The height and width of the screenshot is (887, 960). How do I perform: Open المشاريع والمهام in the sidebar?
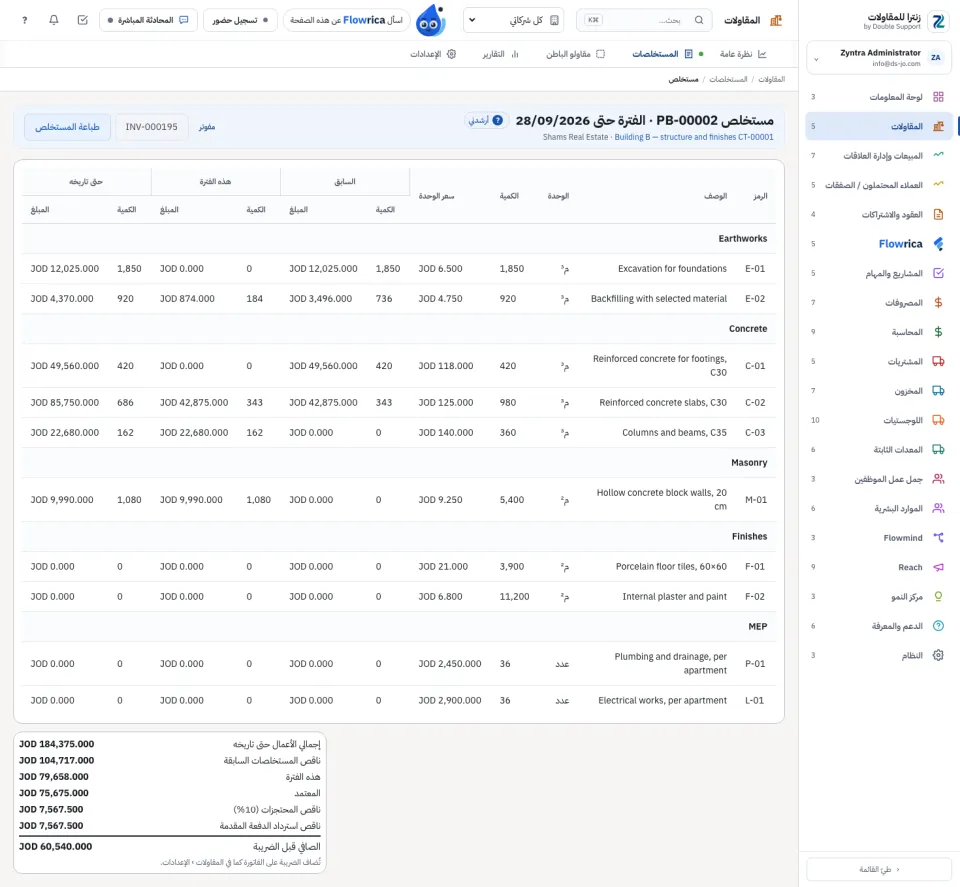pyautogui.click(x=879, y=273)
